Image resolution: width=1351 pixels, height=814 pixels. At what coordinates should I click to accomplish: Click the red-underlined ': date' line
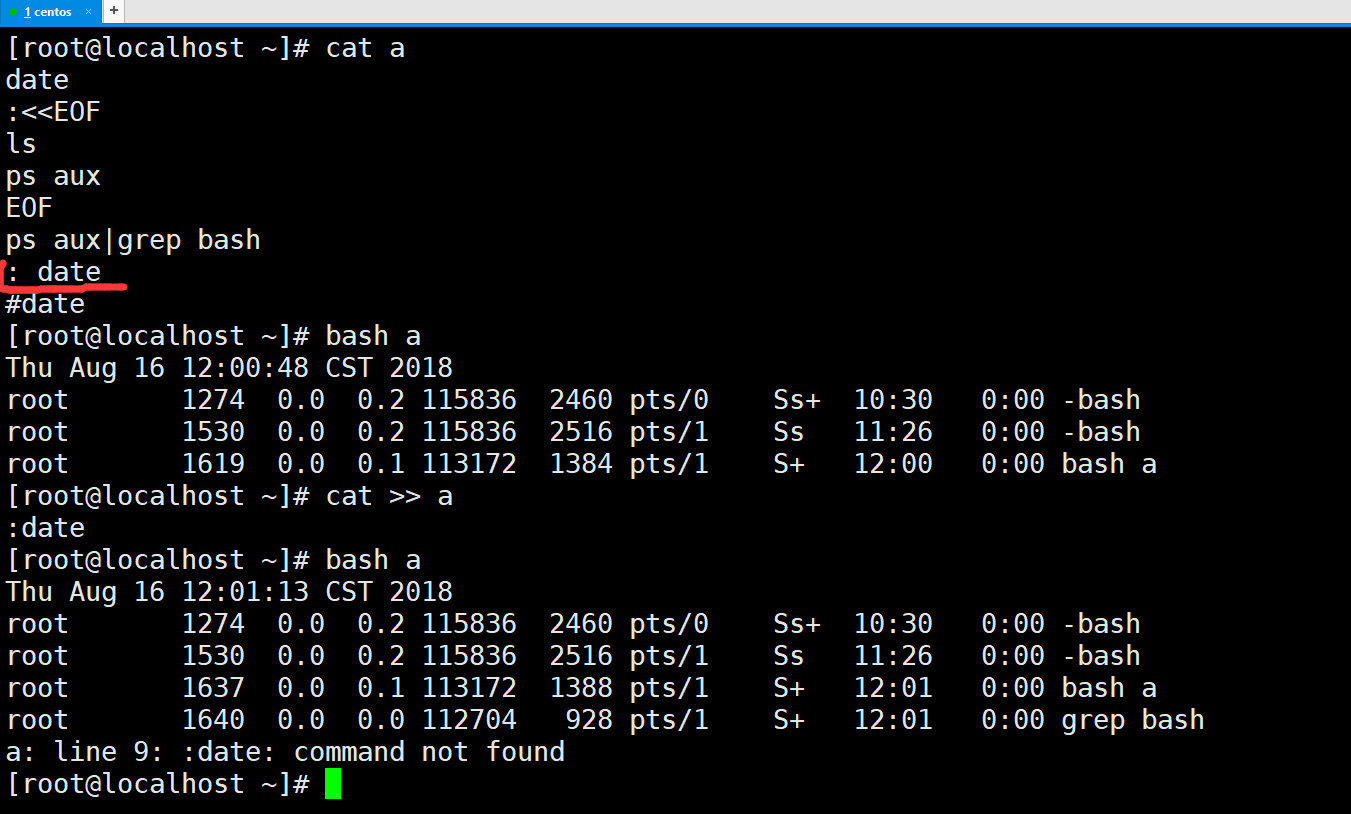(54, 272)
